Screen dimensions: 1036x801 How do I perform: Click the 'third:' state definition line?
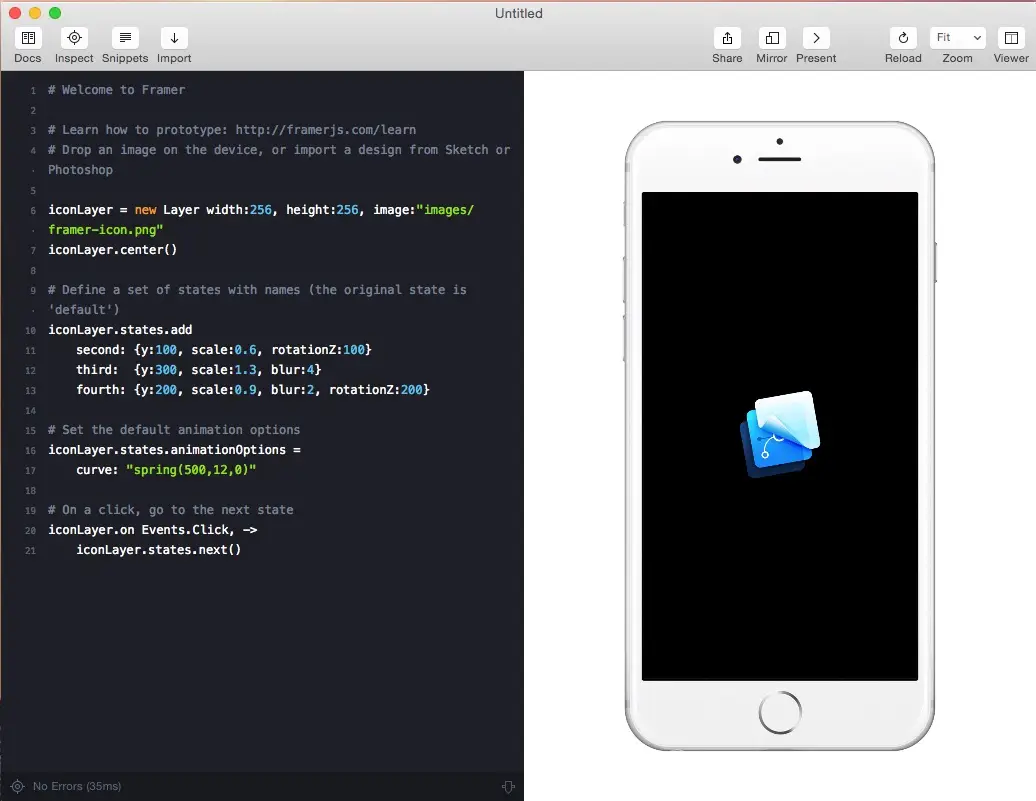click(x=198, y=369)
